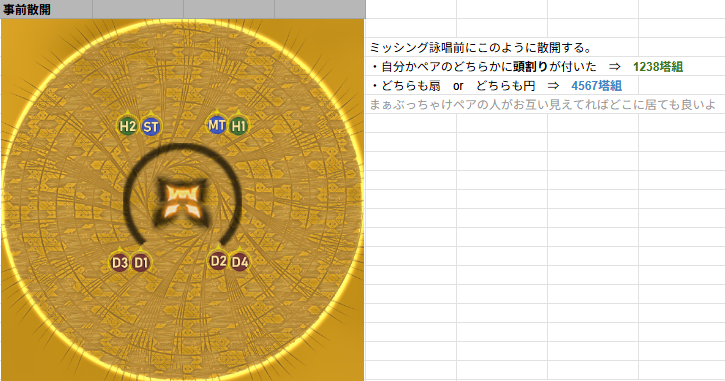This screenshot has width=725, height=381.
Task: Click the D1 DPS marker icon
Action: point(141,263)
